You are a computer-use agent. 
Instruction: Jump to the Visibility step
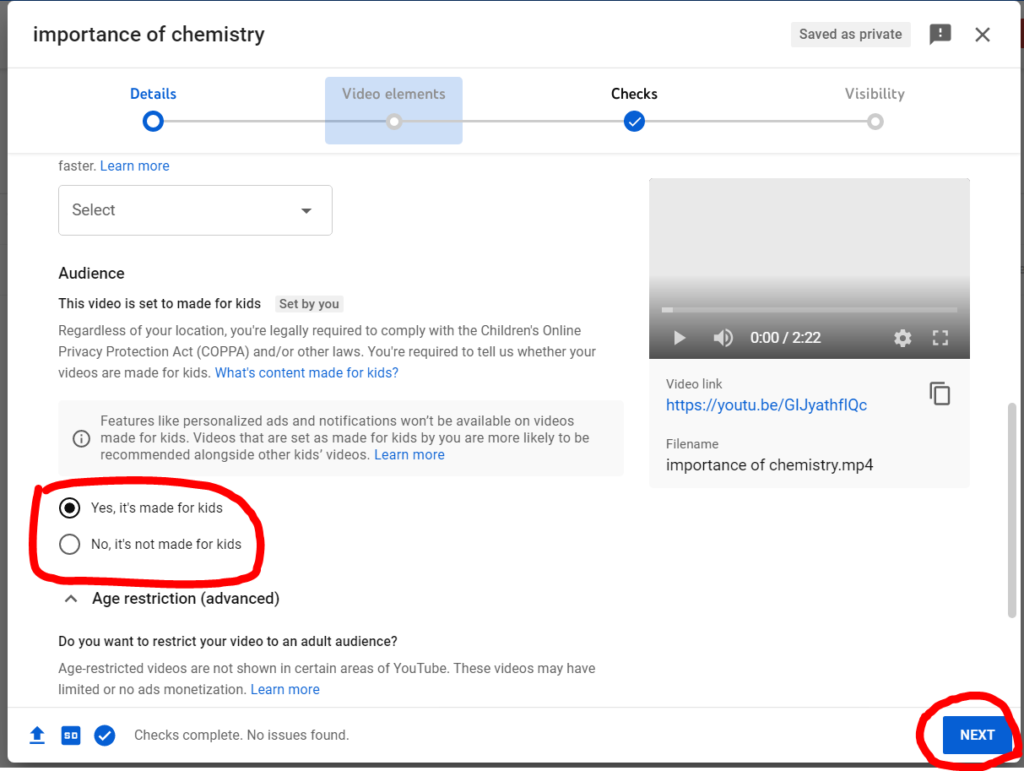click(x=874, y=108)
